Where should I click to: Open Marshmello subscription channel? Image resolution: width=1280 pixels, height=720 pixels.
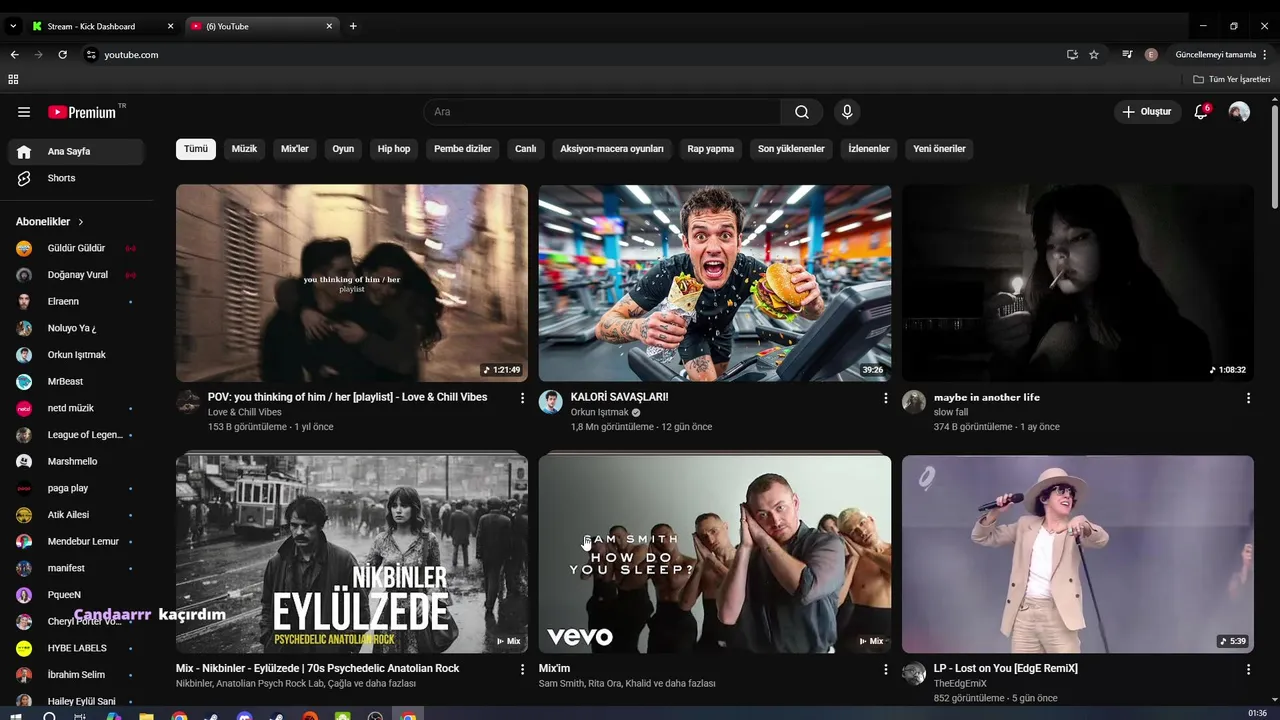click(x=77, y=462)
